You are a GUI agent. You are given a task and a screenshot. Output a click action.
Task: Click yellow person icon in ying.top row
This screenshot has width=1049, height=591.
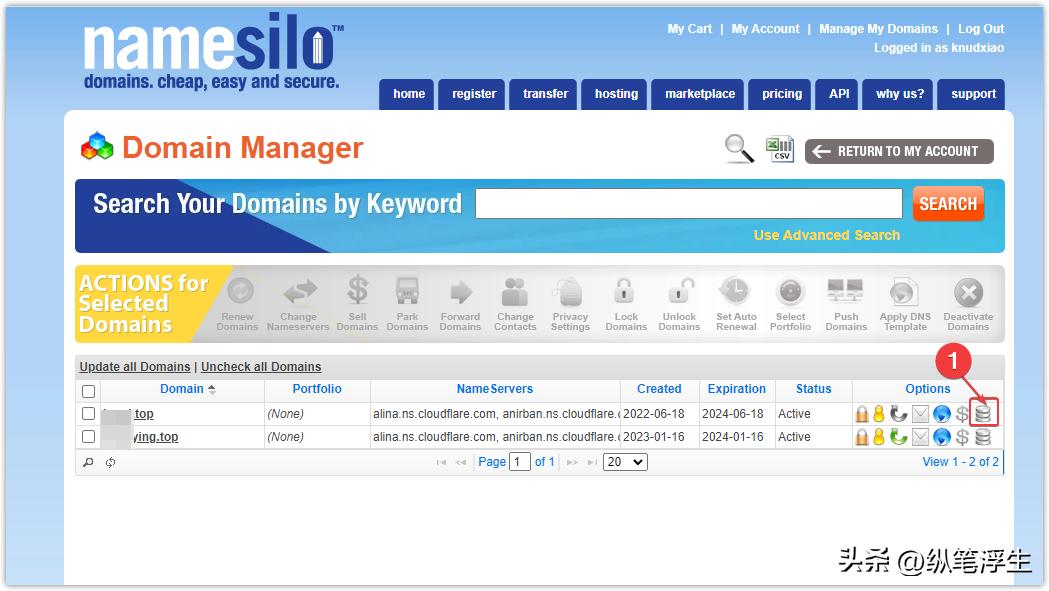coord(879,437)
